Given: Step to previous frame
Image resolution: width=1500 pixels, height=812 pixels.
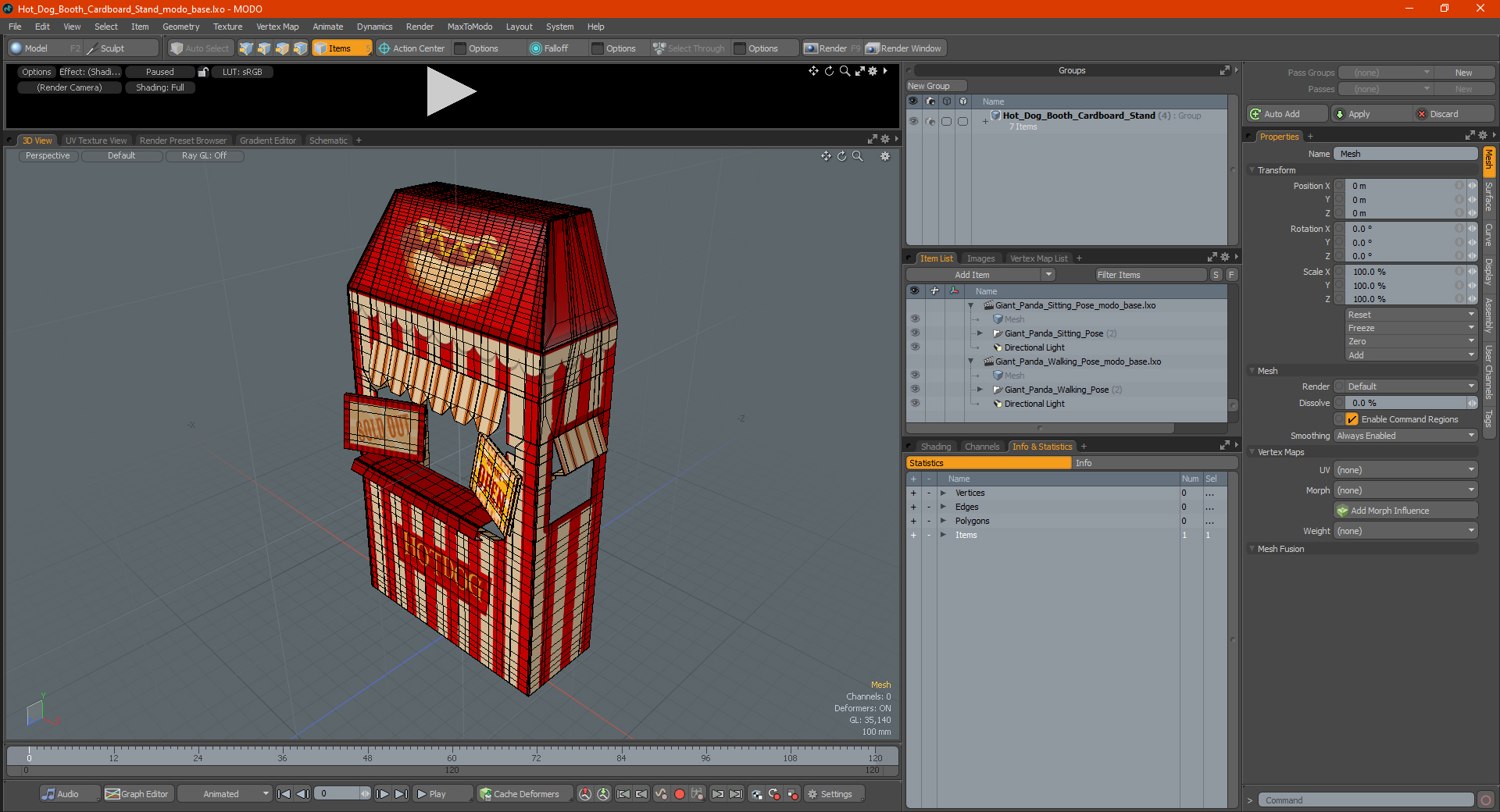Looking at the screenshot, I should [x=303, y=794].
